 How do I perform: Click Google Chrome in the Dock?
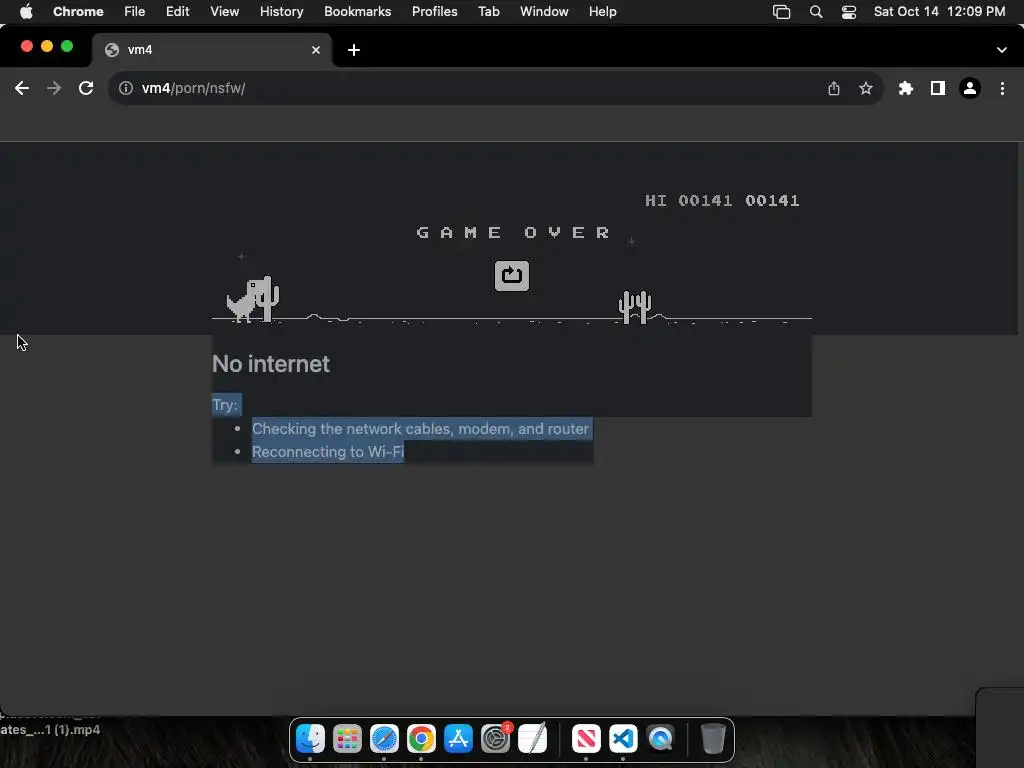coord(421,739)
